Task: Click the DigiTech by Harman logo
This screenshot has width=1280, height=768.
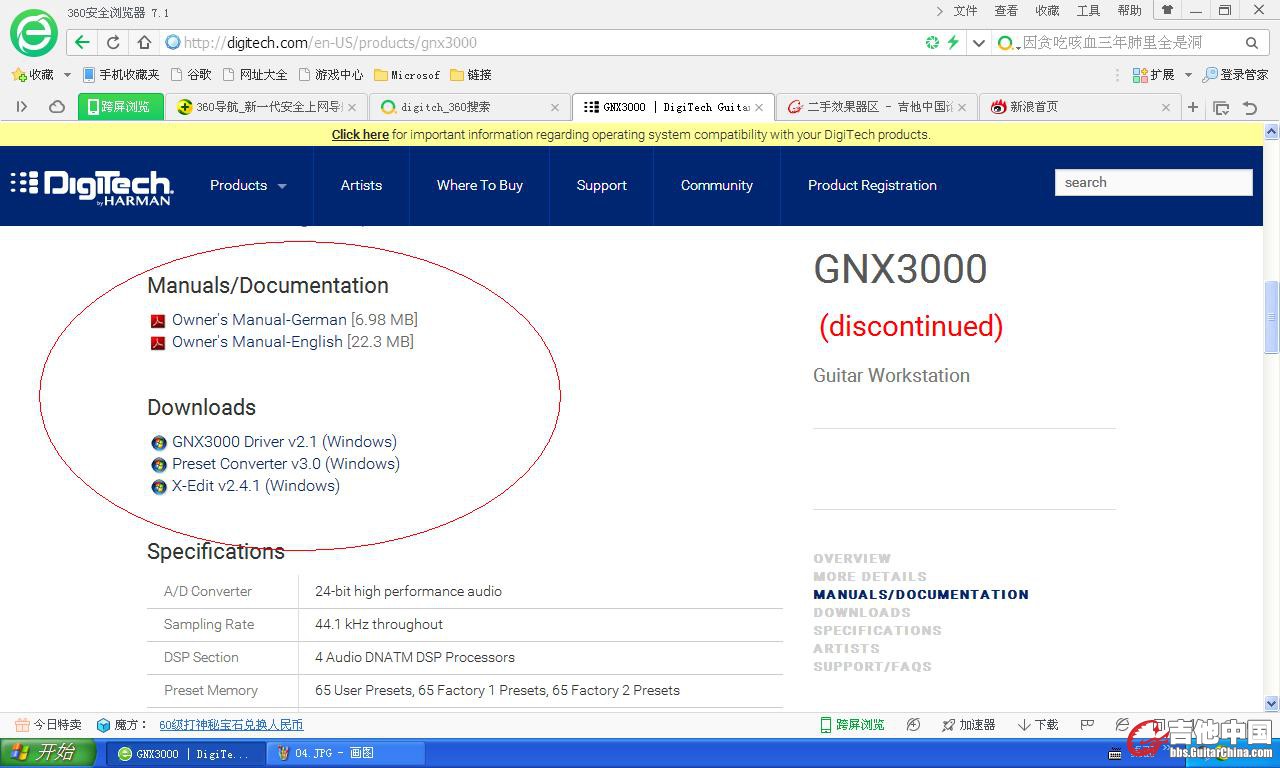Action: tap(92, 186)
